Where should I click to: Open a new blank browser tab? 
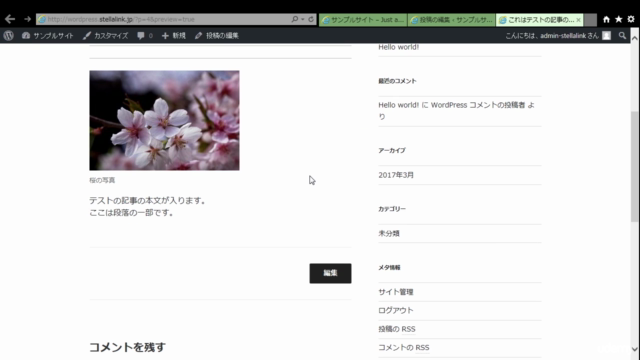tap(590, 20)
